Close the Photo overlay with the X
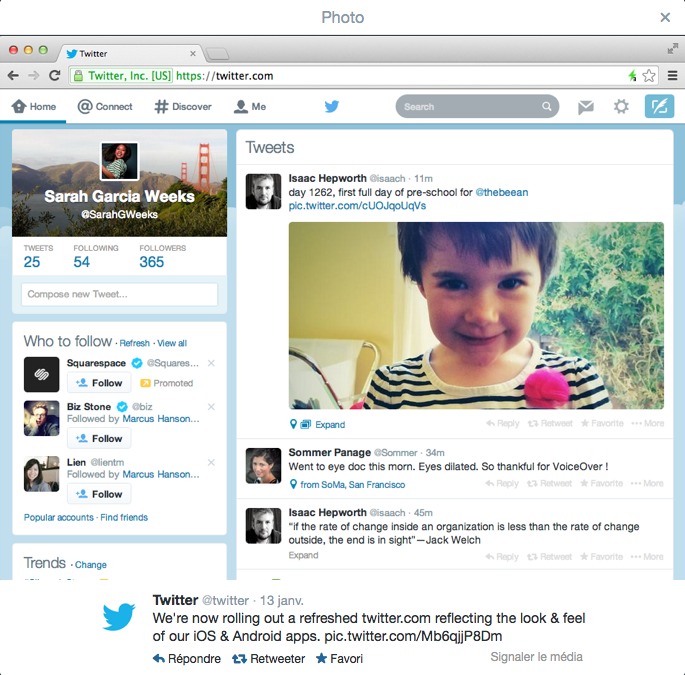Image resolution: width=685 pixels, height=675 pixels. (665, 17)
